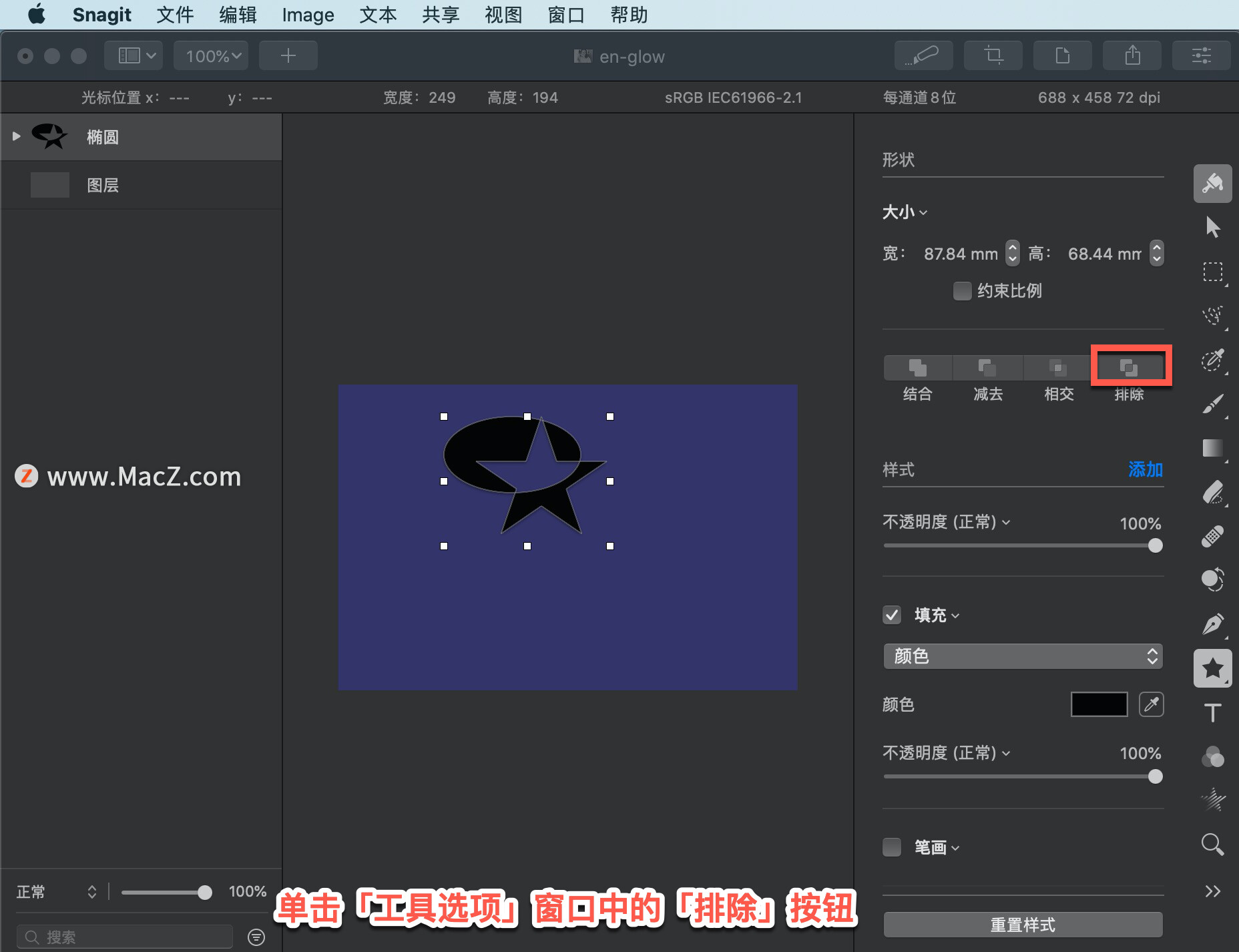Screen dimensions: 1239x952
Task: Click the Export document toolbar button
Action: coord(1062,55)
